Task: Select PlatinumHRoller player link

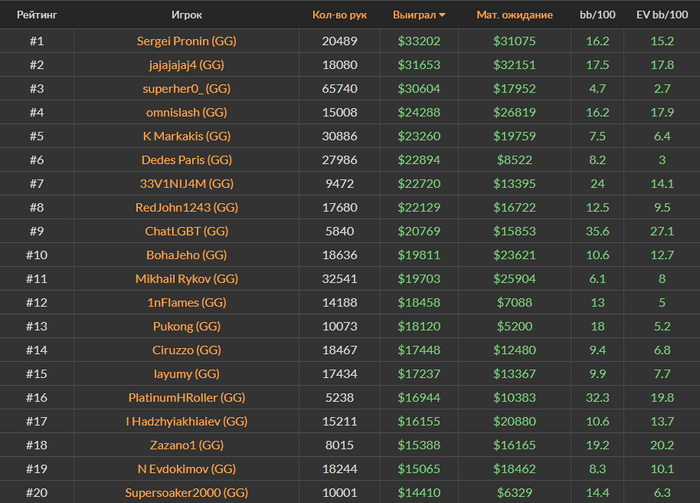Action: coord(187,398)
